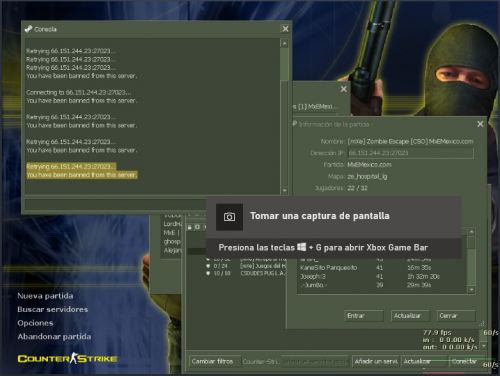
Task: Click the console scrollbar up arrow
Action: 284,43
